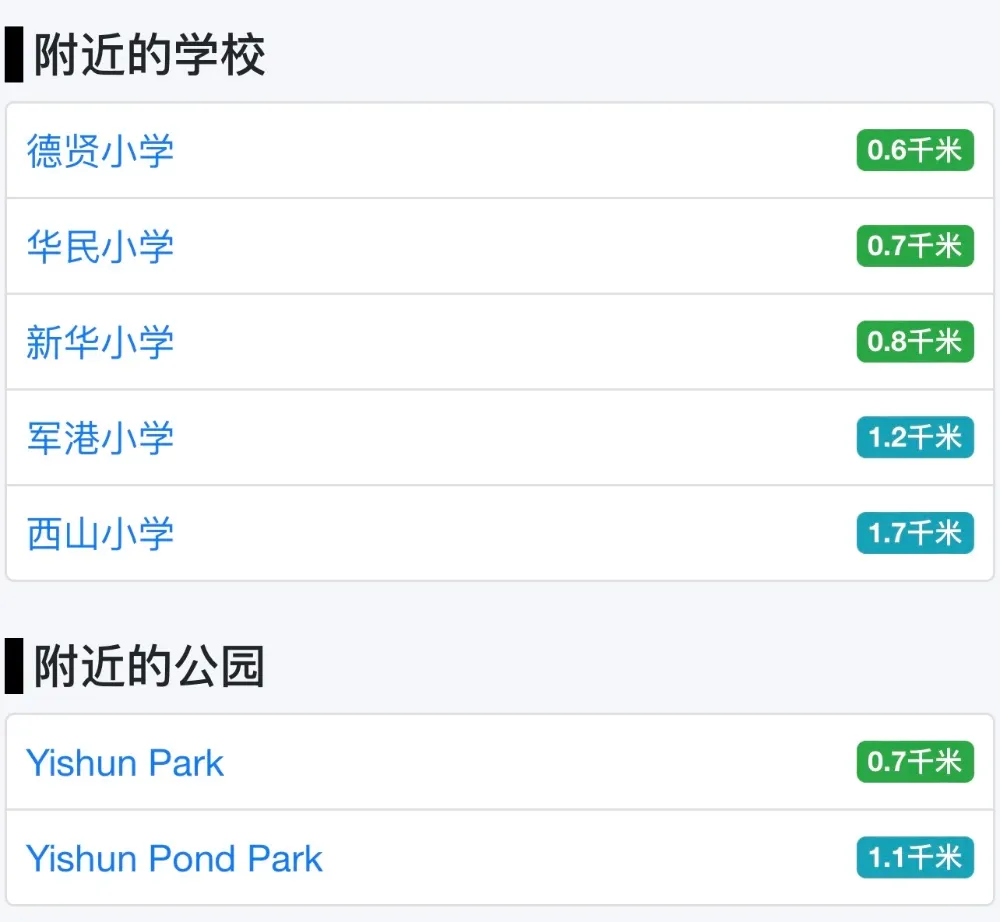Click the 1.7千米 distance badge
The width and height of the screenshot is (1000, 922).
(x=915, y=532)
